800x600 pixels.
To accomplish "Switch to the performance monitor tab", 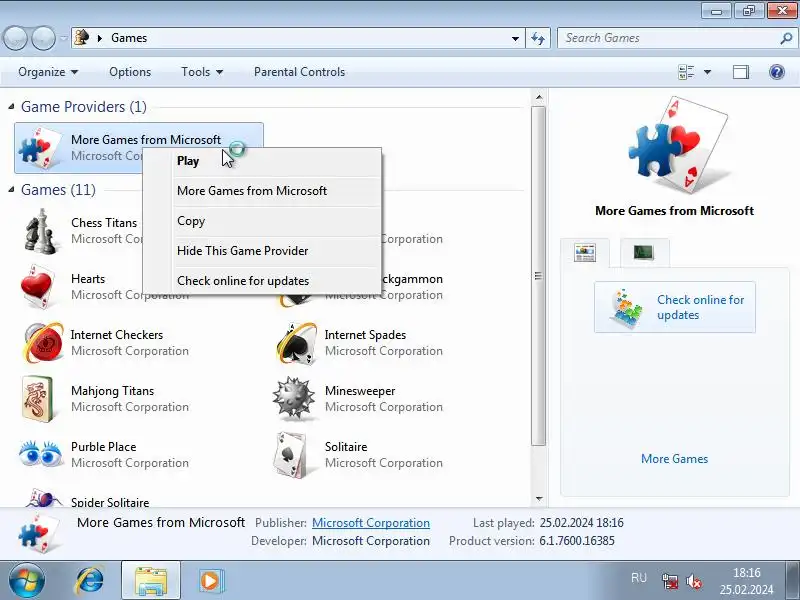I will pos(644,252).
